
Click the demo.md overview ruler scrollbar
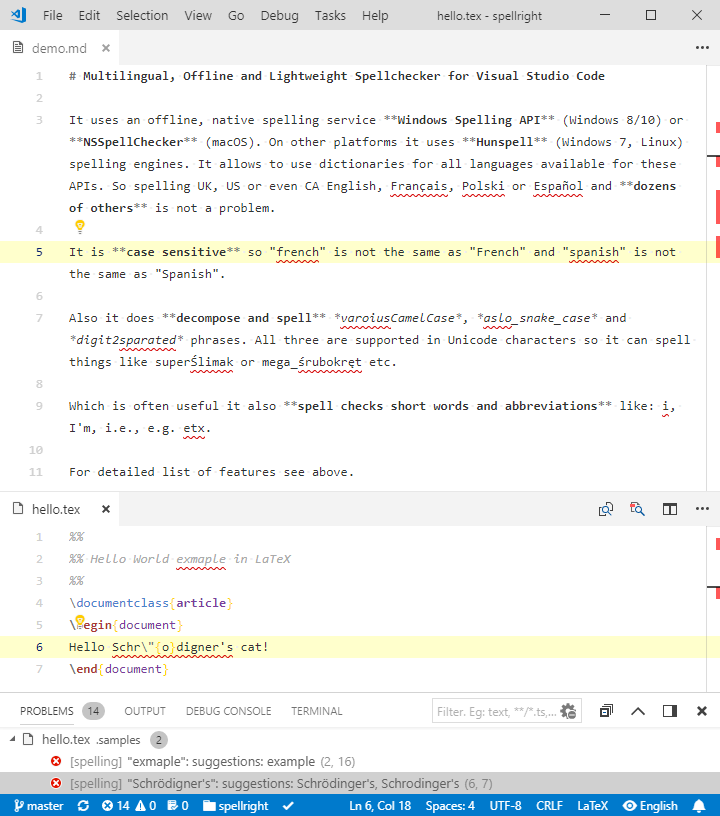tap(713, 278)
